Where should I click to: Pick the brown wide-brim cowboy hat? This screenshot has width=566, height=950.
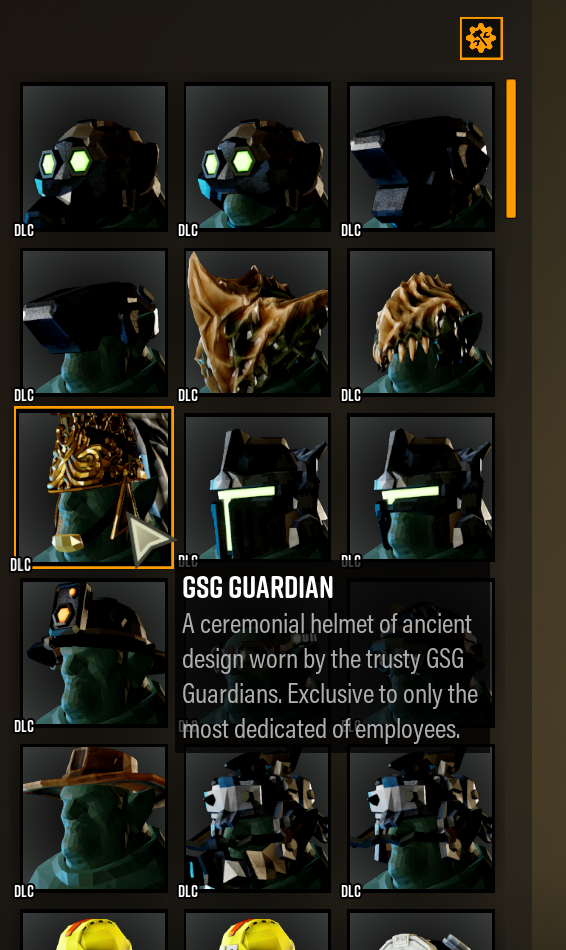pyautogui.click(x=94, y=819)
